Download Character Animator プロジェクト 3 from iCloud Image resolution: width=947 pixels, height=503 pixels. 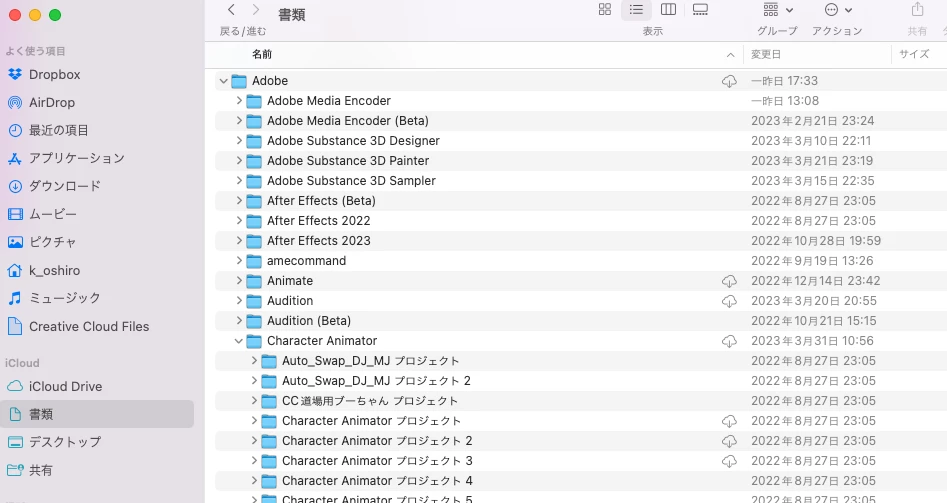(730, 461)
